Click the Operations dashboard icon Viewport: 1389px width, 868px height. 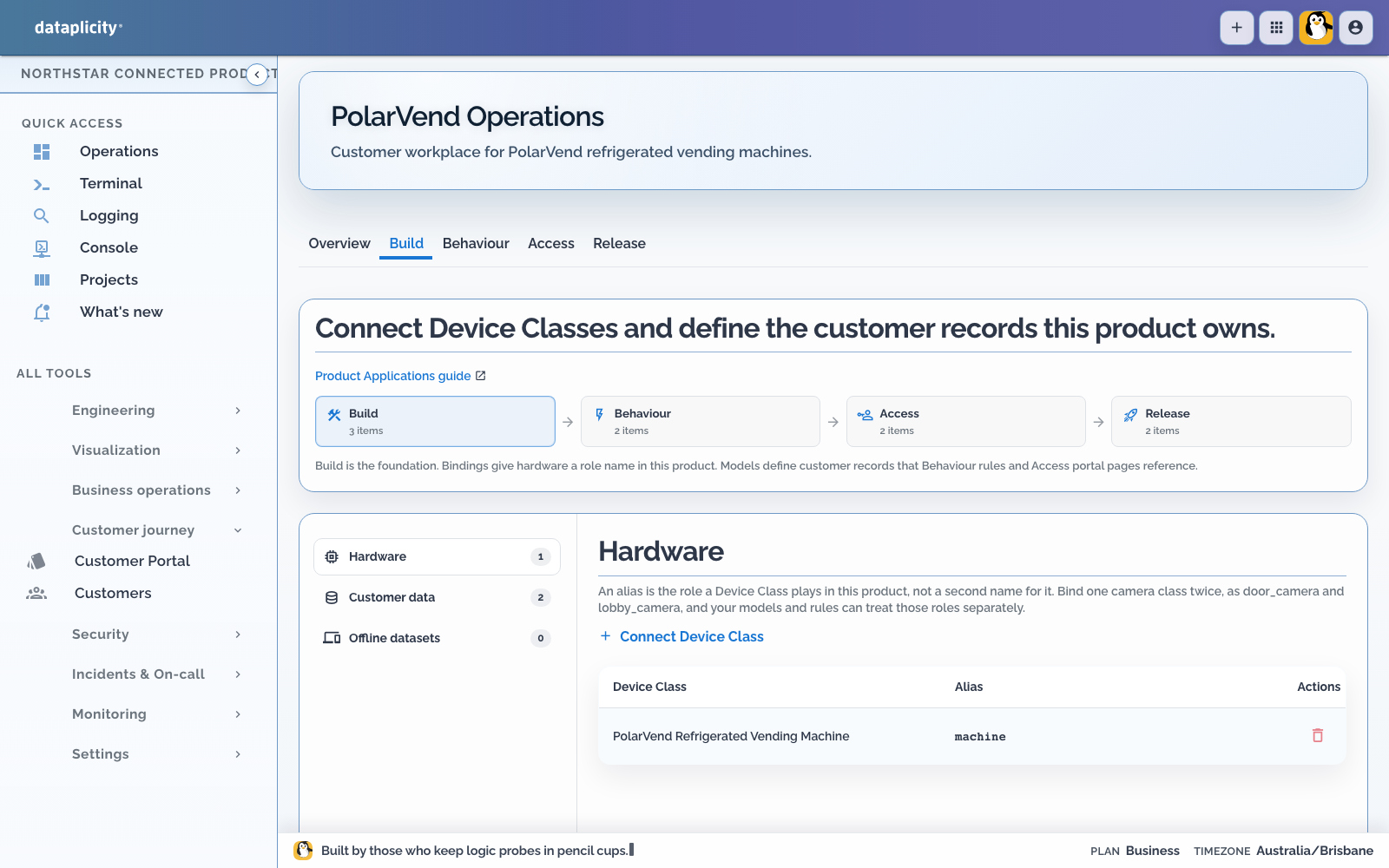coord(42,152)
